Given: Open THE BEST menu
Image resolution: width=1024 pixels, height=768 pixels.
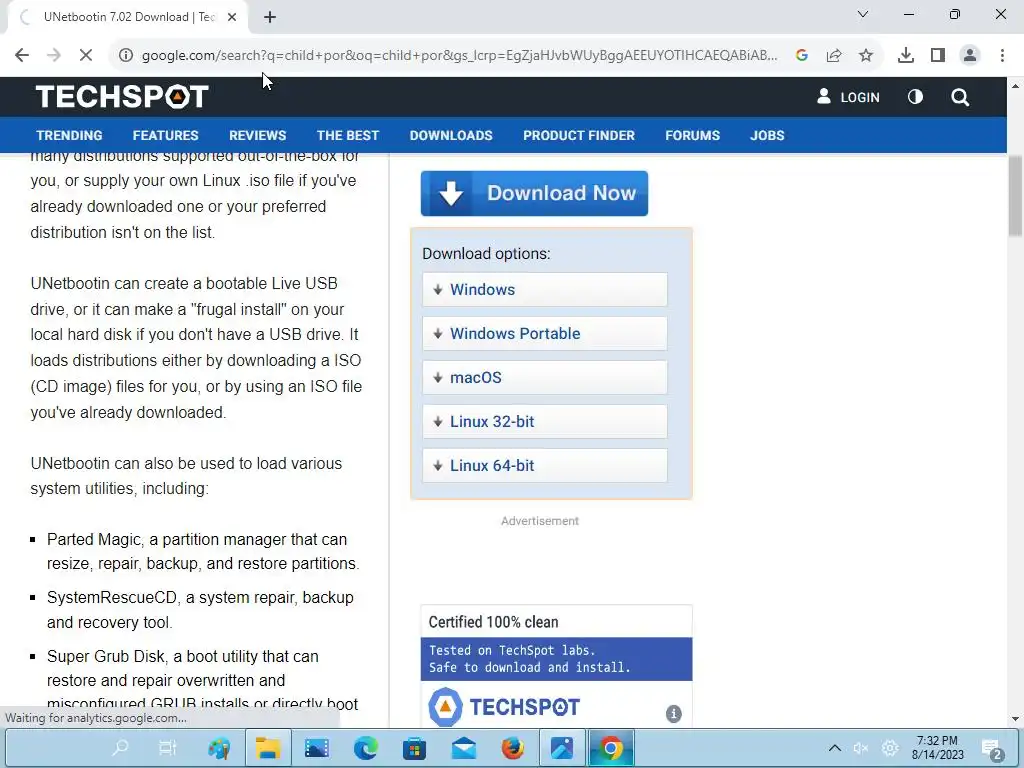Looking at the screenshot, I should tap(348, 135).
